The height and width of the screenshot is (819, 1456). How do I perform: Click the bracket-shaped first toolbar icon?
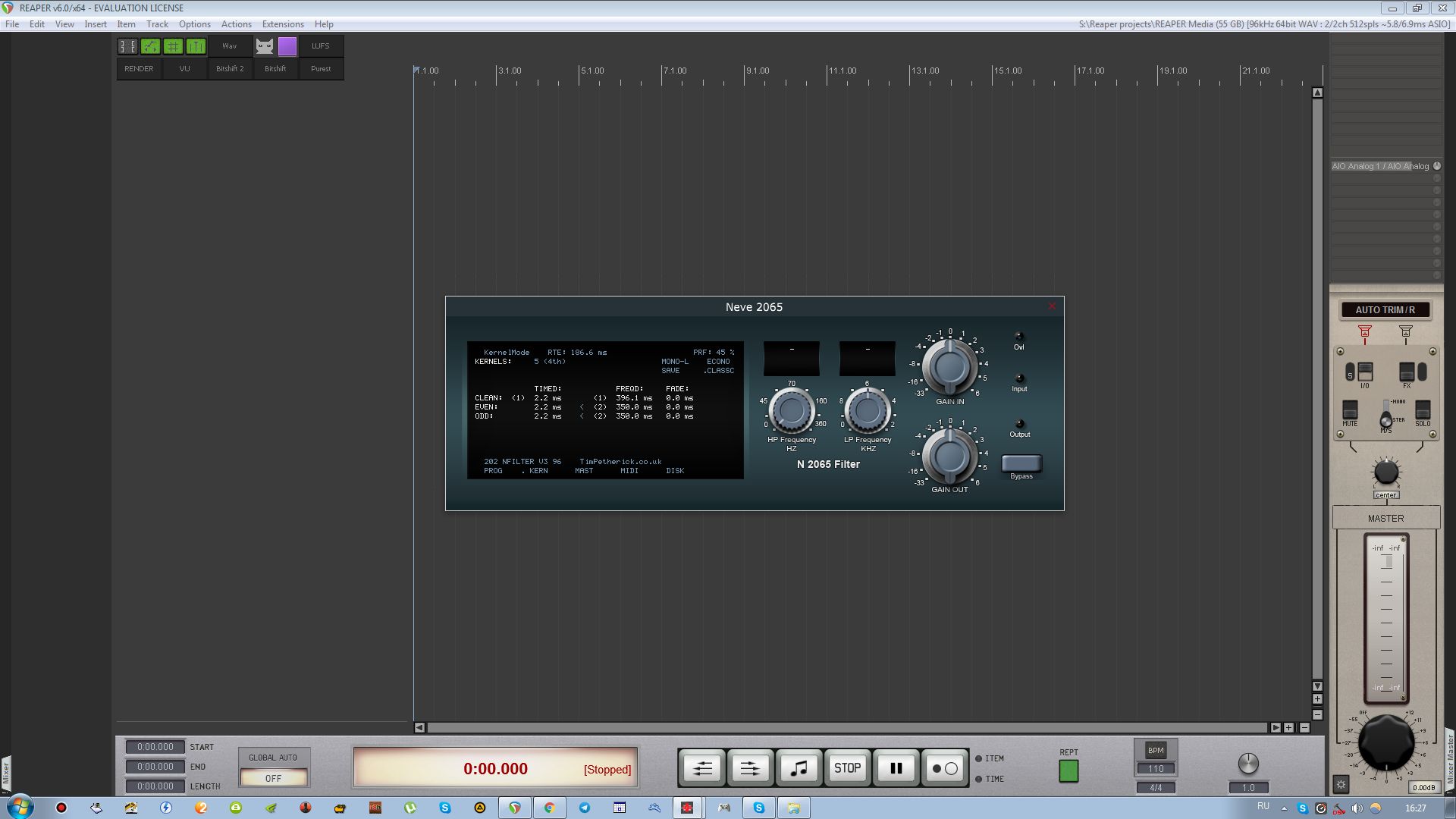click(x=127, y=46)
